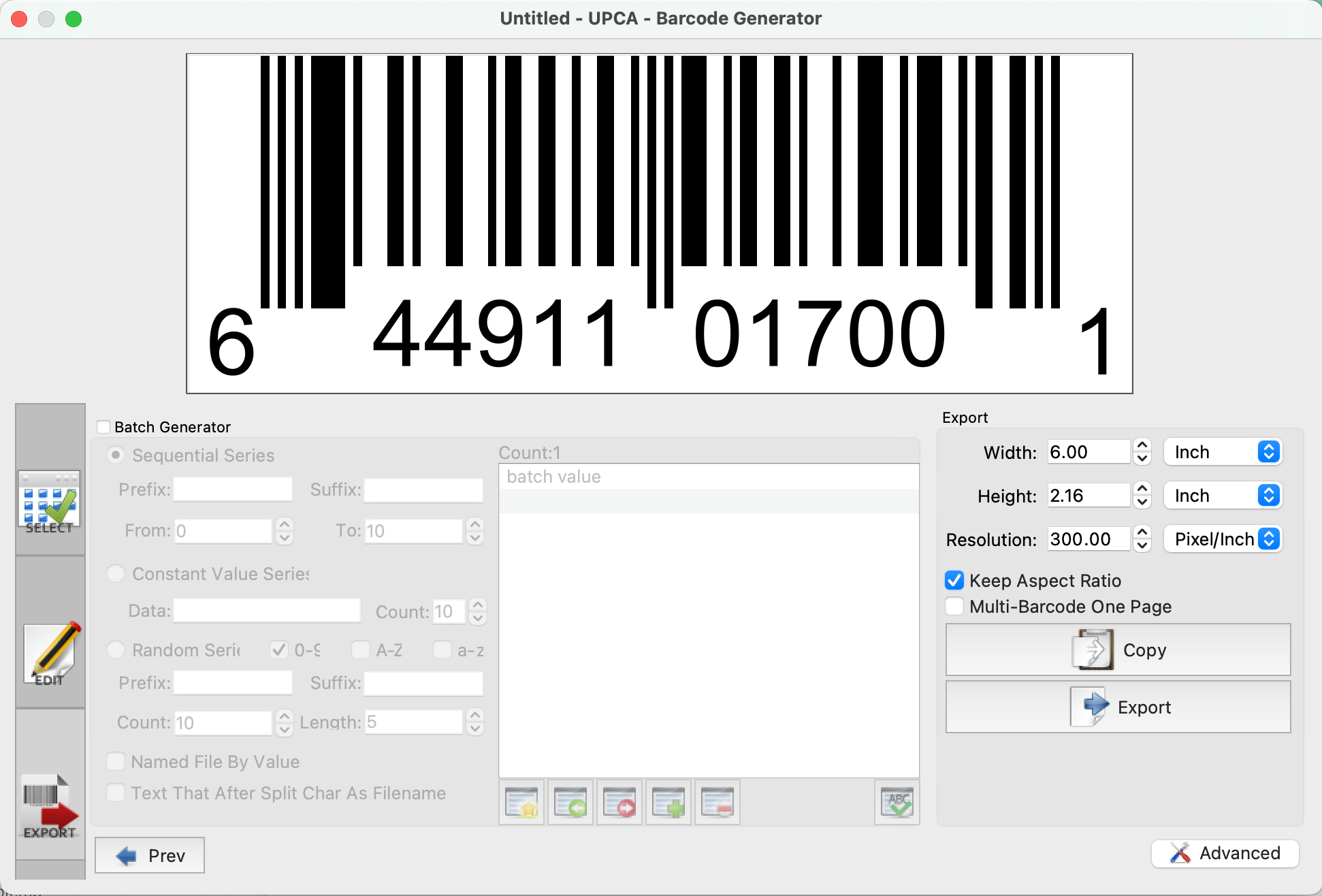1322x896 pixels.
Task: Click the ABC validate checkmark icon
Action: click(x=897, y=802)
